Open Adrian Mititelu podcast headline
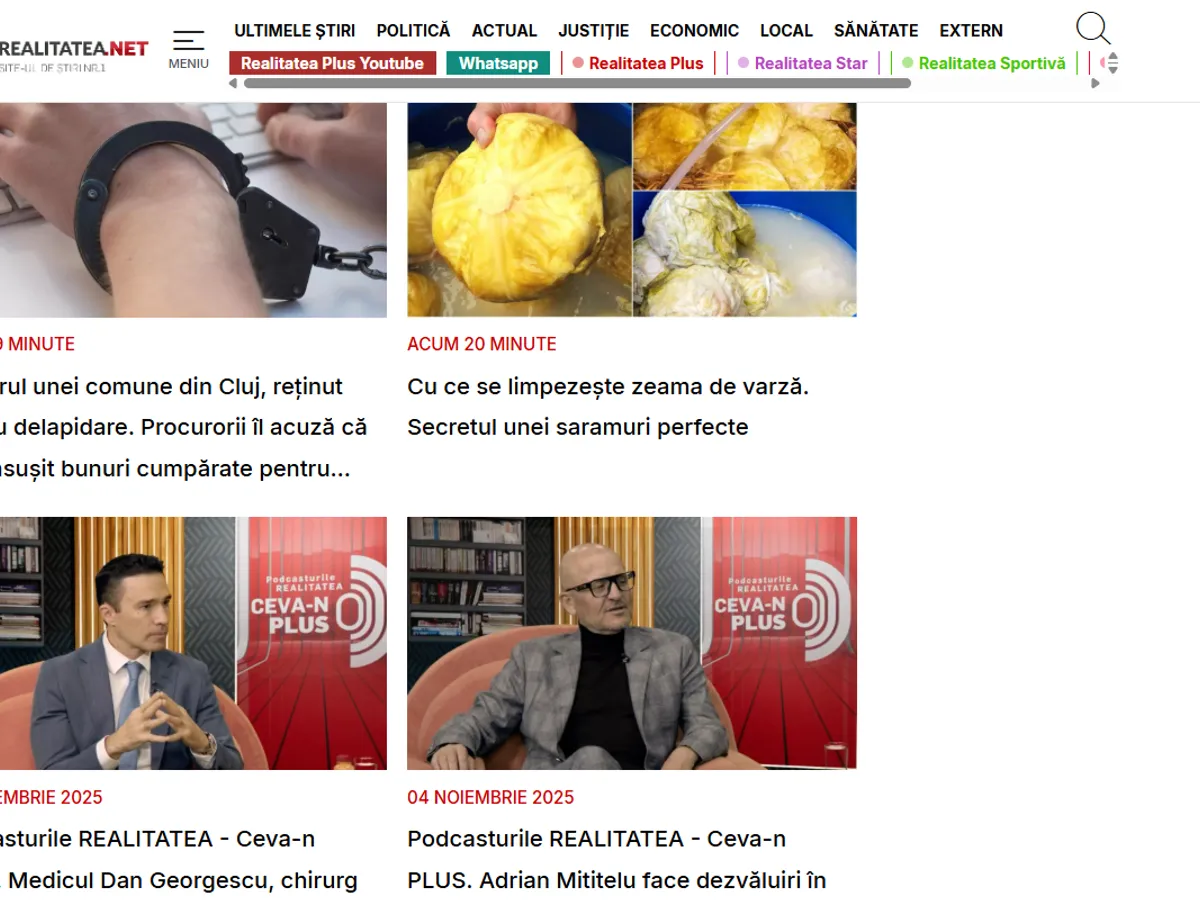1200x900 pixels. click(617, 860)
